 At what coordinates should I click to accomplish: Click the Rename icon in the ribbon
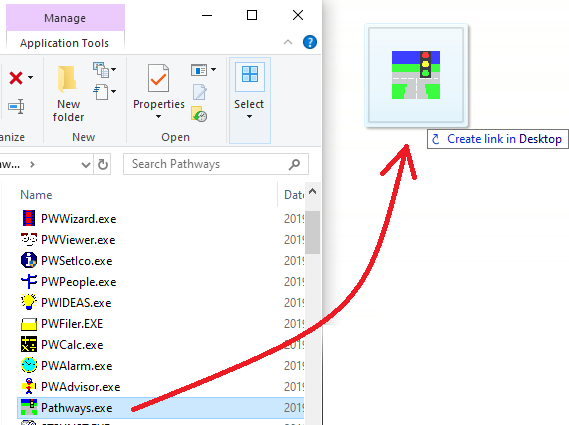coord(16,107)
